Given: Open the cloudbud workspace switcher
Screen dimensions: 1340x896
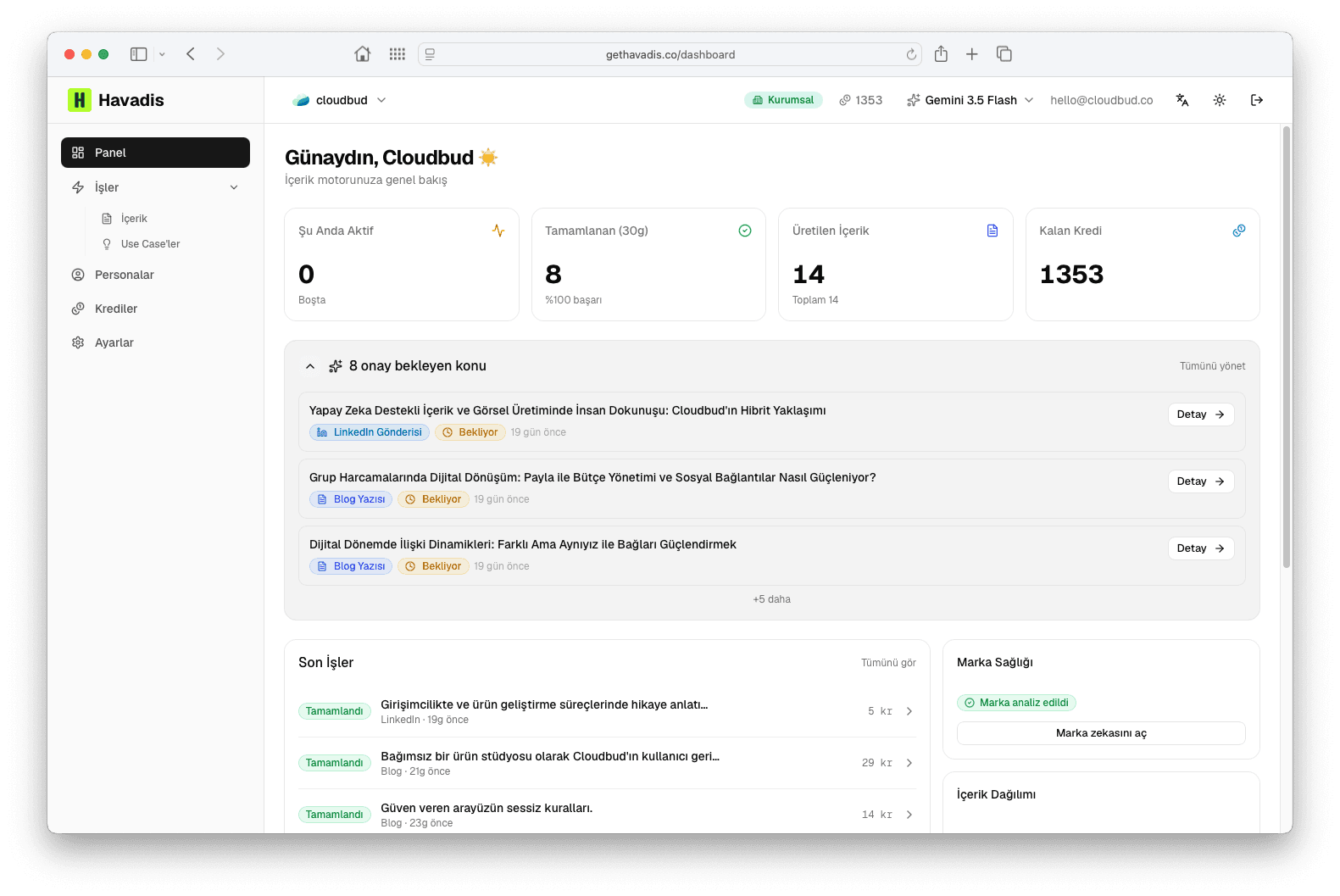Looking at the screenshot, I should [340, 100].
